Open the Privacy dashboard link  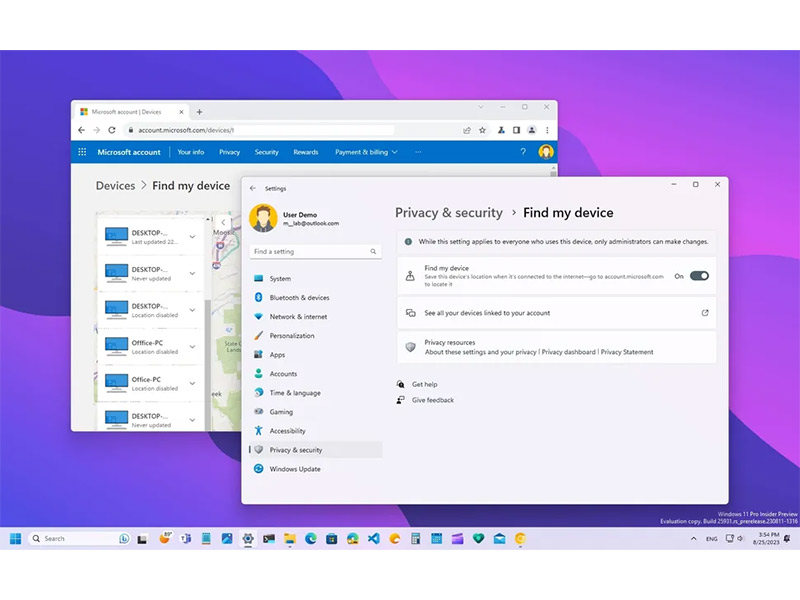tap(568, 352)
